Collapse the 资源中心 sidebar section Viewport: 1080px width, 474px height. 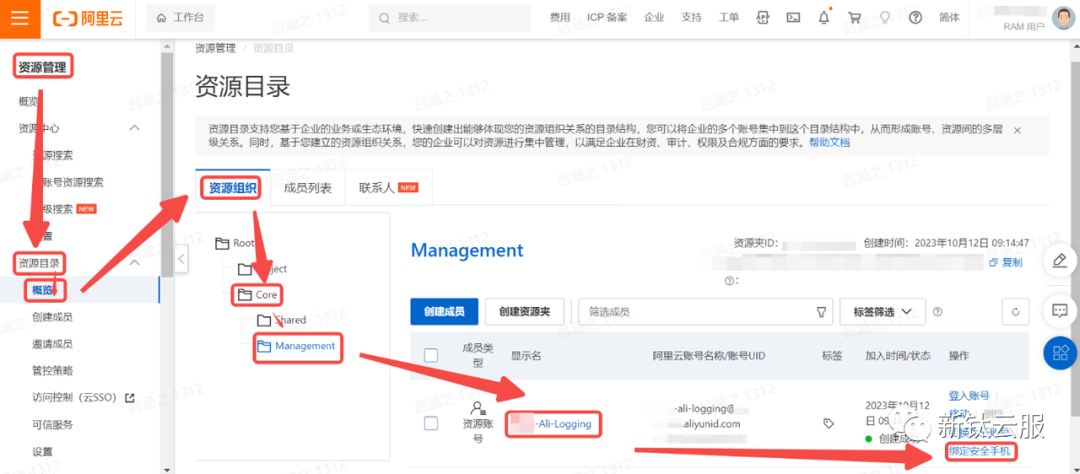(135, 128)
